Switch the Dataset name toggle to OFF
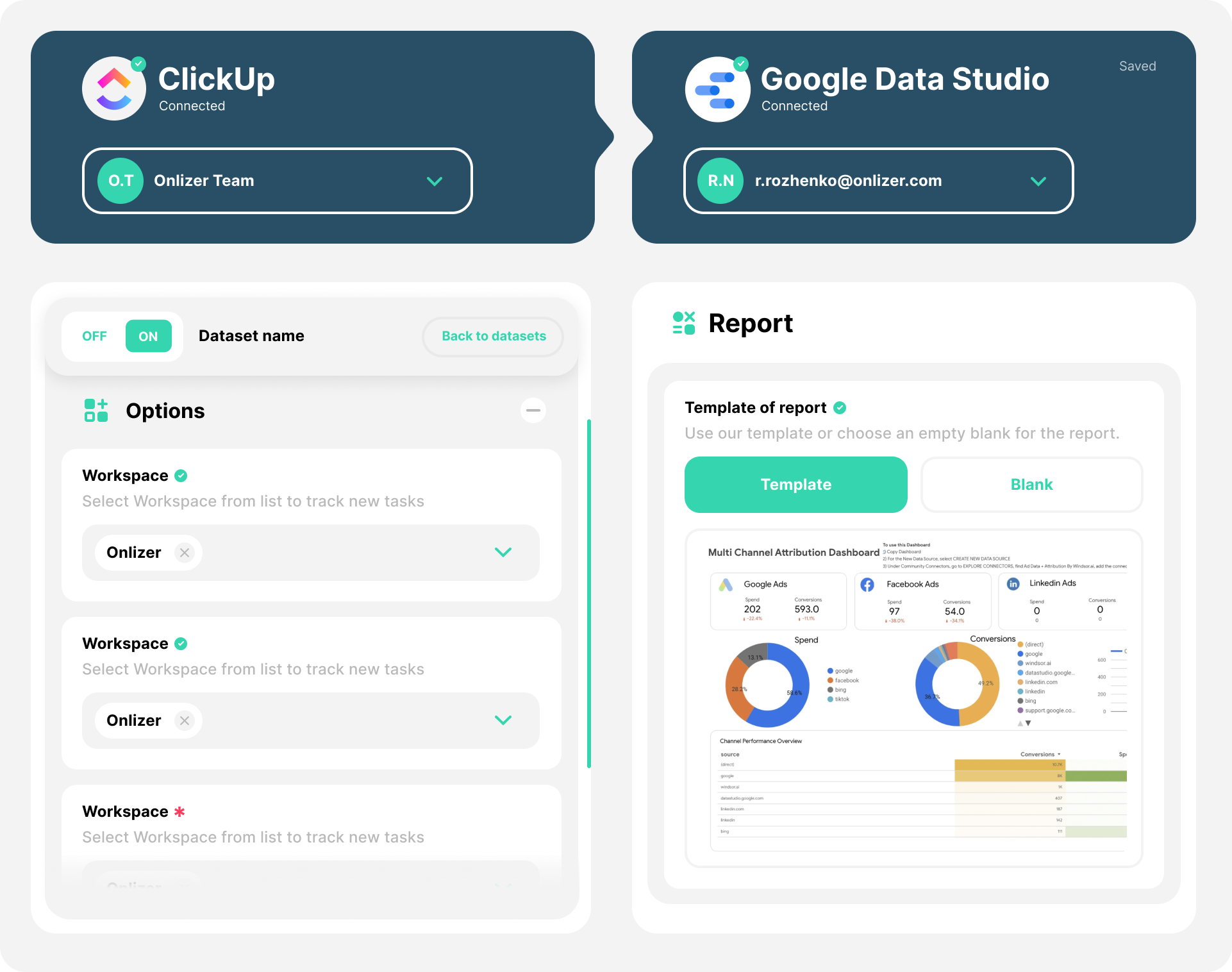This screenshot has height=972, width=1232. coord(95,336)
